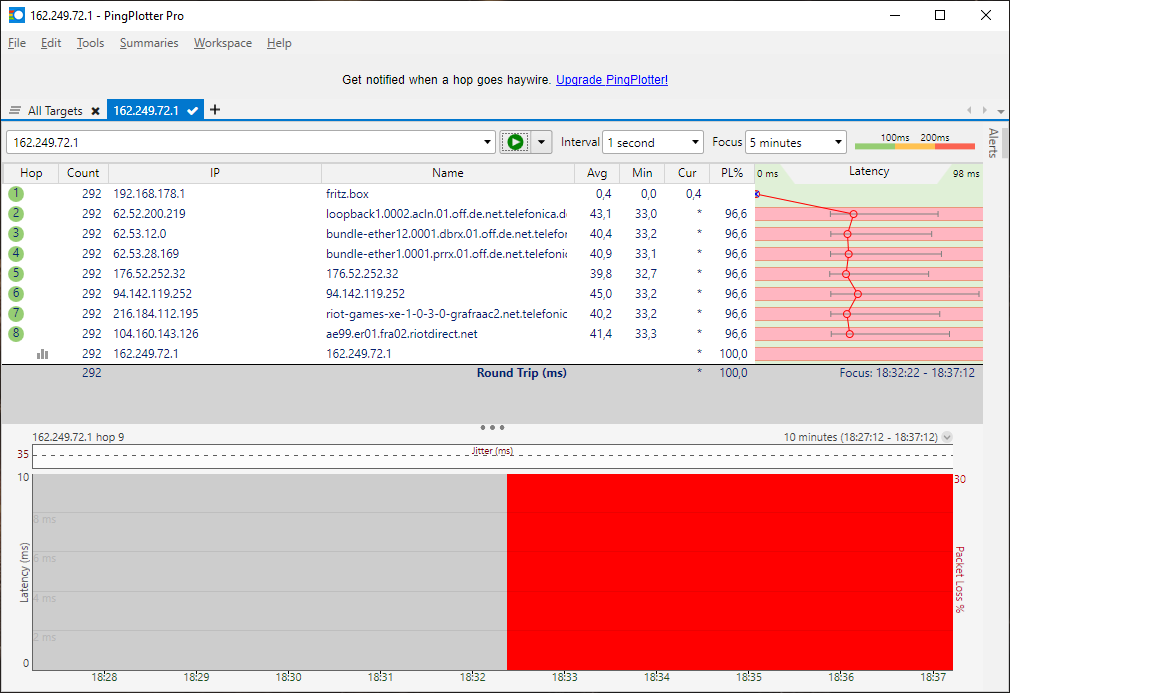Click the vertical scrollbar thumb at right edge
Viewport: 1152px width, 693px height.
pyautogui.click(x=1005, y=142)
